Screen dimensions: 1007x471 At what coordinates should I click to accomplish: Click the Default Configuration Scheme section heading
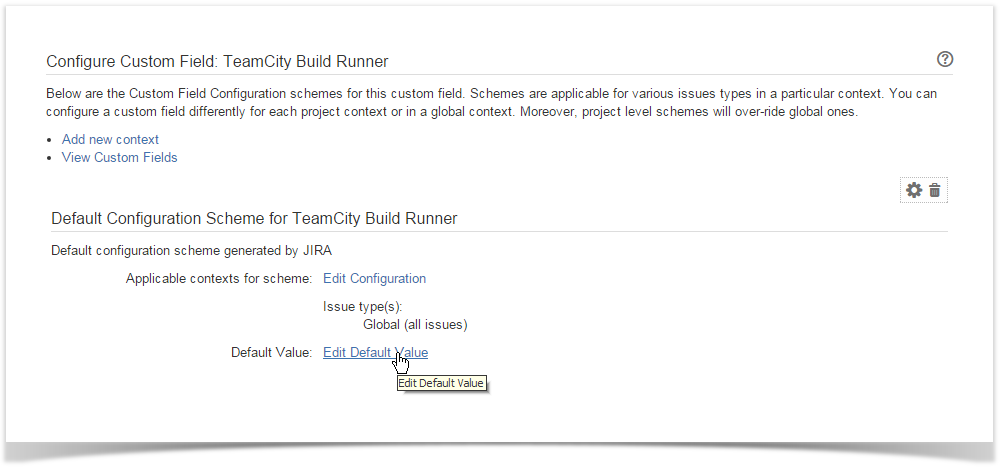point(254,218)
